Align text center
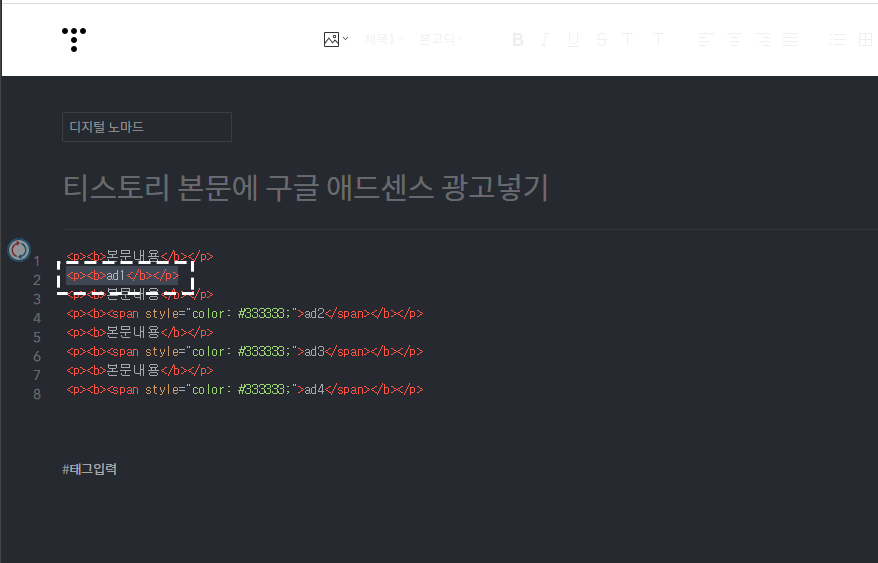The width and height of the screenshot is (878, 563). (x=734, y=39)
